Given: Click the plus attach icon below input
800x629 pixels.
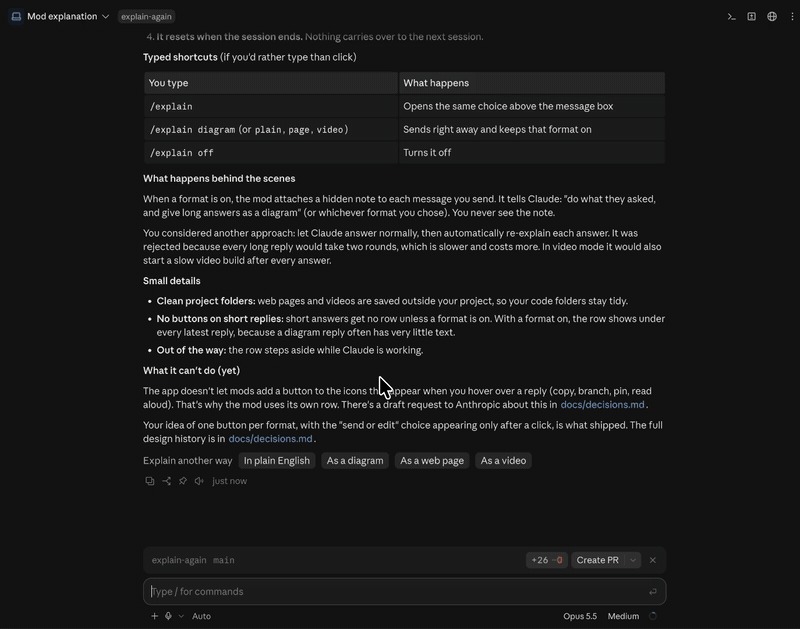Looking at the screenshot, I should pos(154,616).
